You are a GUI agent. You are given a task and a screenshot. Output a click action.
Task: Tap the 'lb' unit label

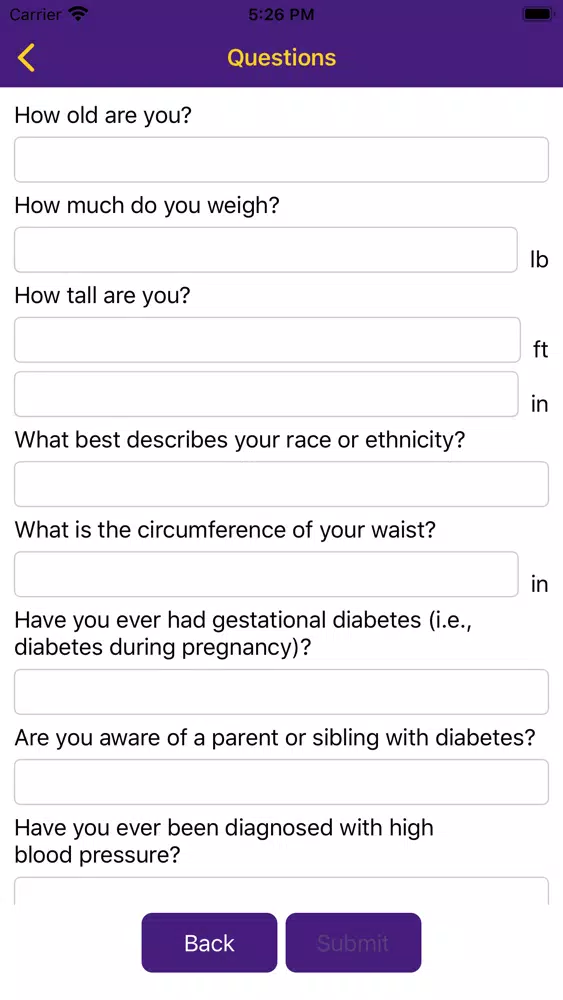[539, 260]
